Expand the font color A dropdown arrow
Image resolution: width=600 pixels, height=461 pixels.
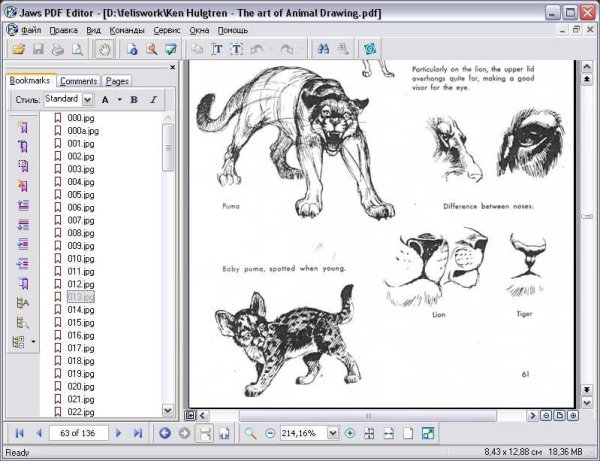[x=119, y=100]
